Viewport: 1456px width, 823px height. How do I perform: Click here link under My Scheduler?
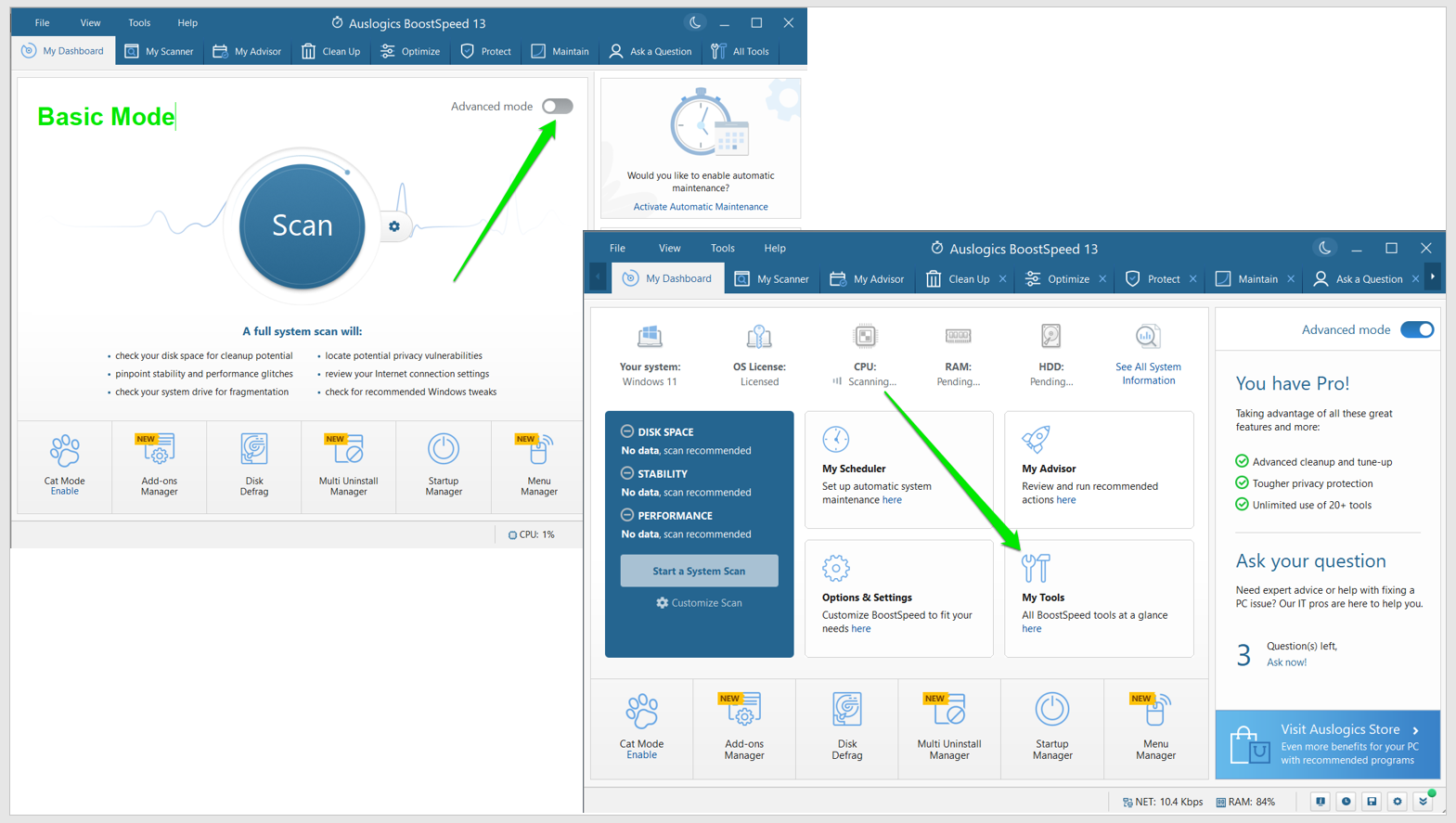892,500
